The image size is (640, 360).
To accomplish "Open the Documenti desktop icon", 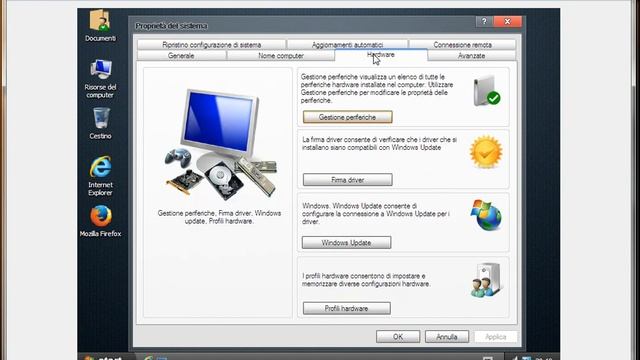I will coord(100,24).
